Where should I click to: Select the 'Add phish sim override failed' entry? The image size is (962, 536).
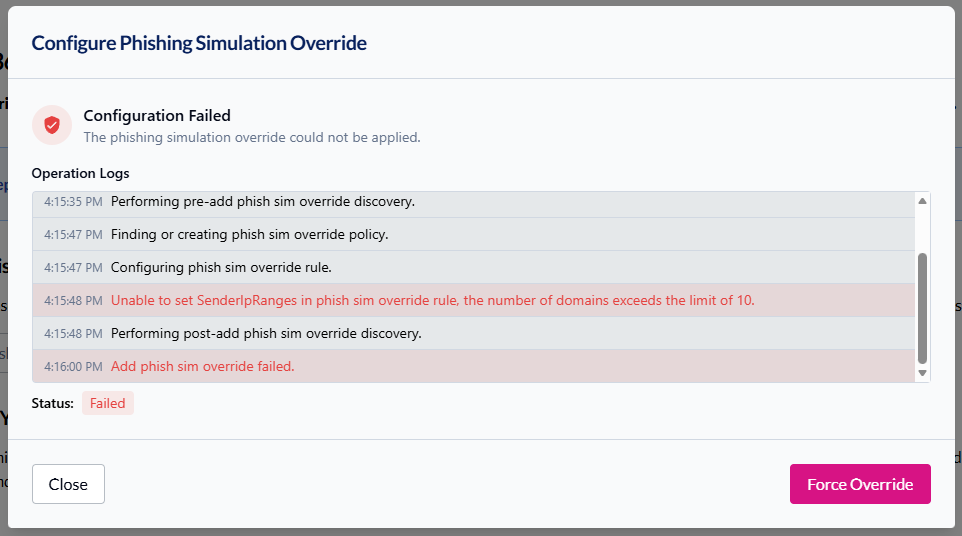point(202,366)
